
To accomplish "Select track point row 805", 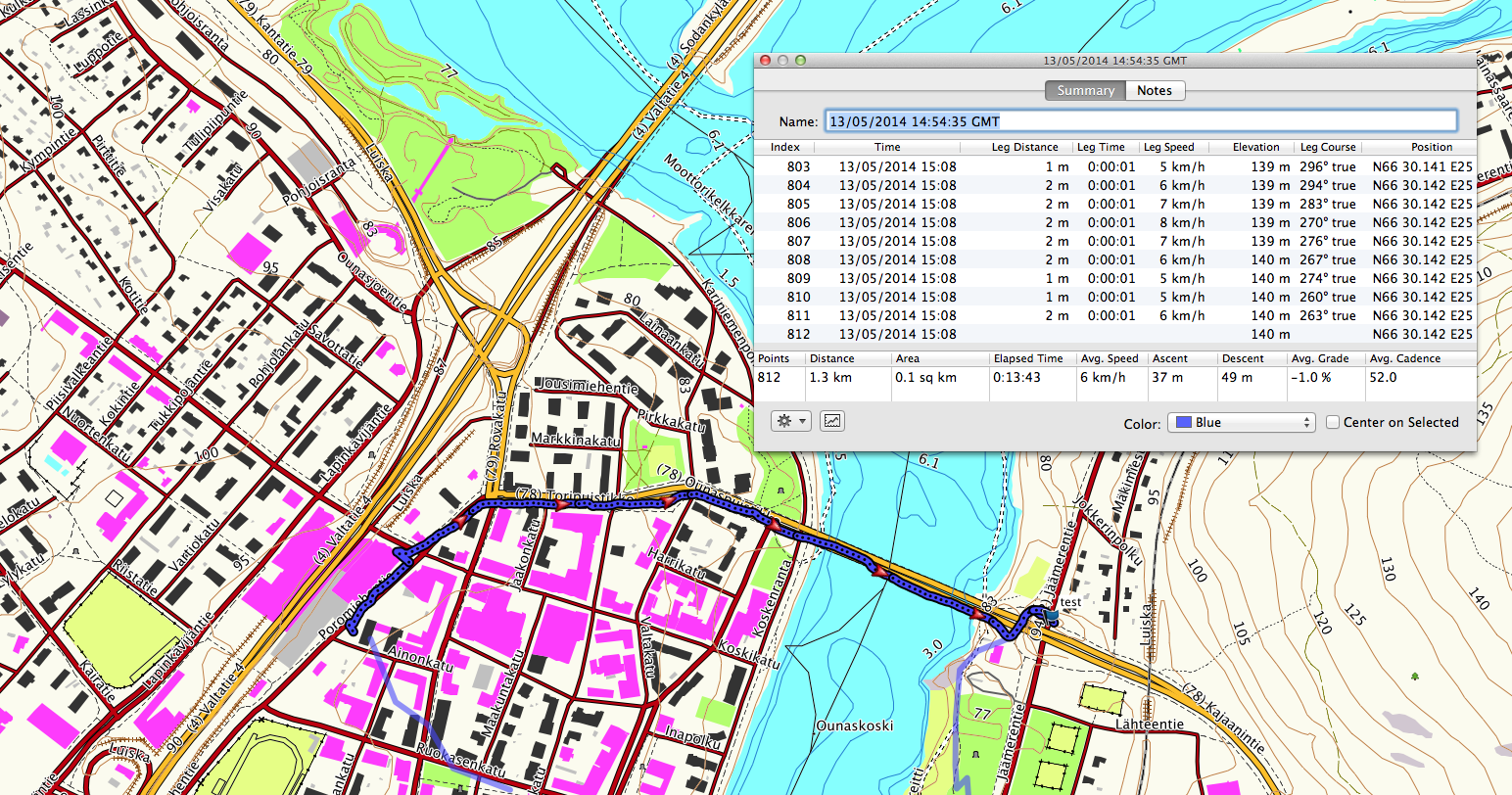I will pyautogui.click(x=1115, y=204).
